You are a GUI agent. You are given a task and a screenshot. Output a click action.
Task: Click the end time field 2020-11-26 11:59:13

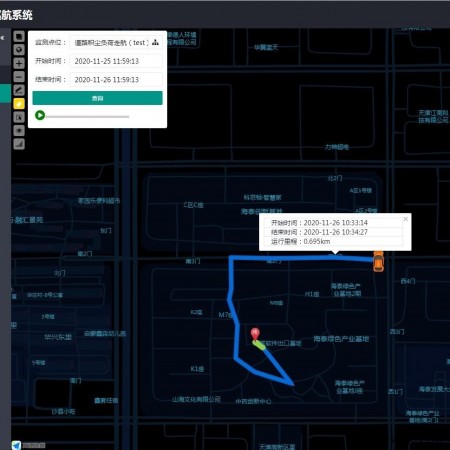116,80
